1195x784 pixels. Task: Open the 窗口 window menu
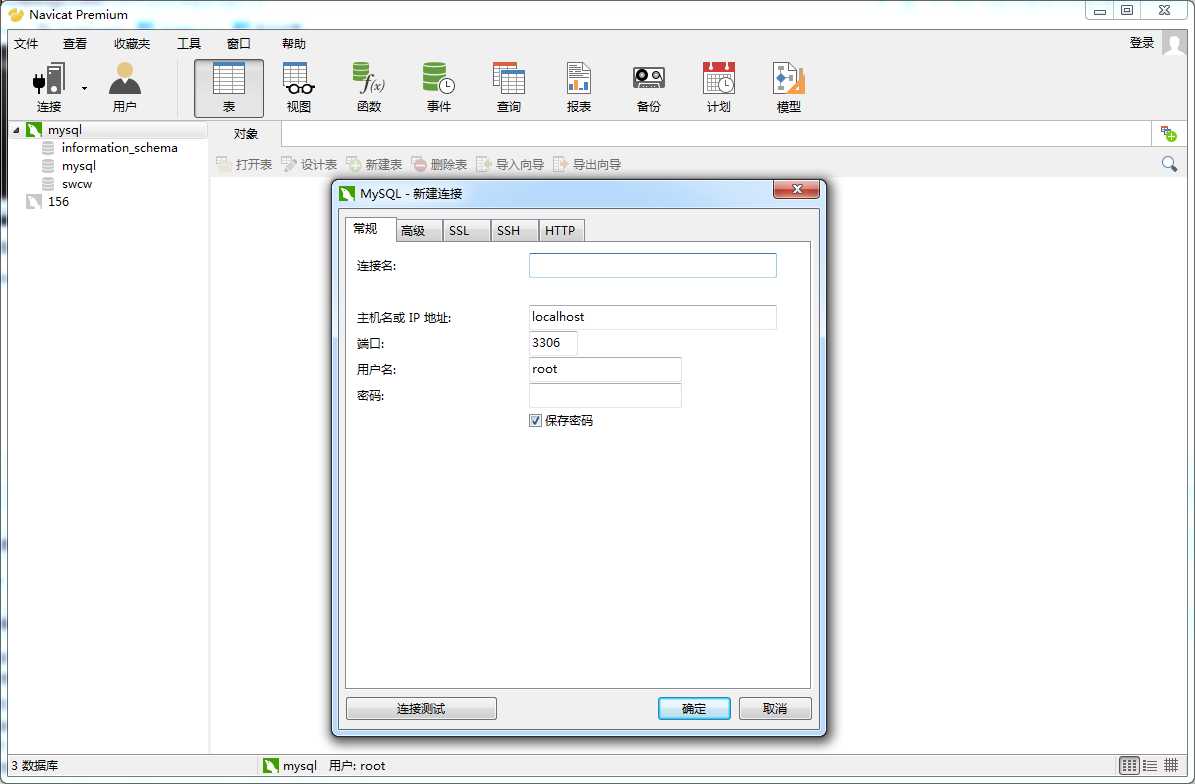click(x=239, y=43)
